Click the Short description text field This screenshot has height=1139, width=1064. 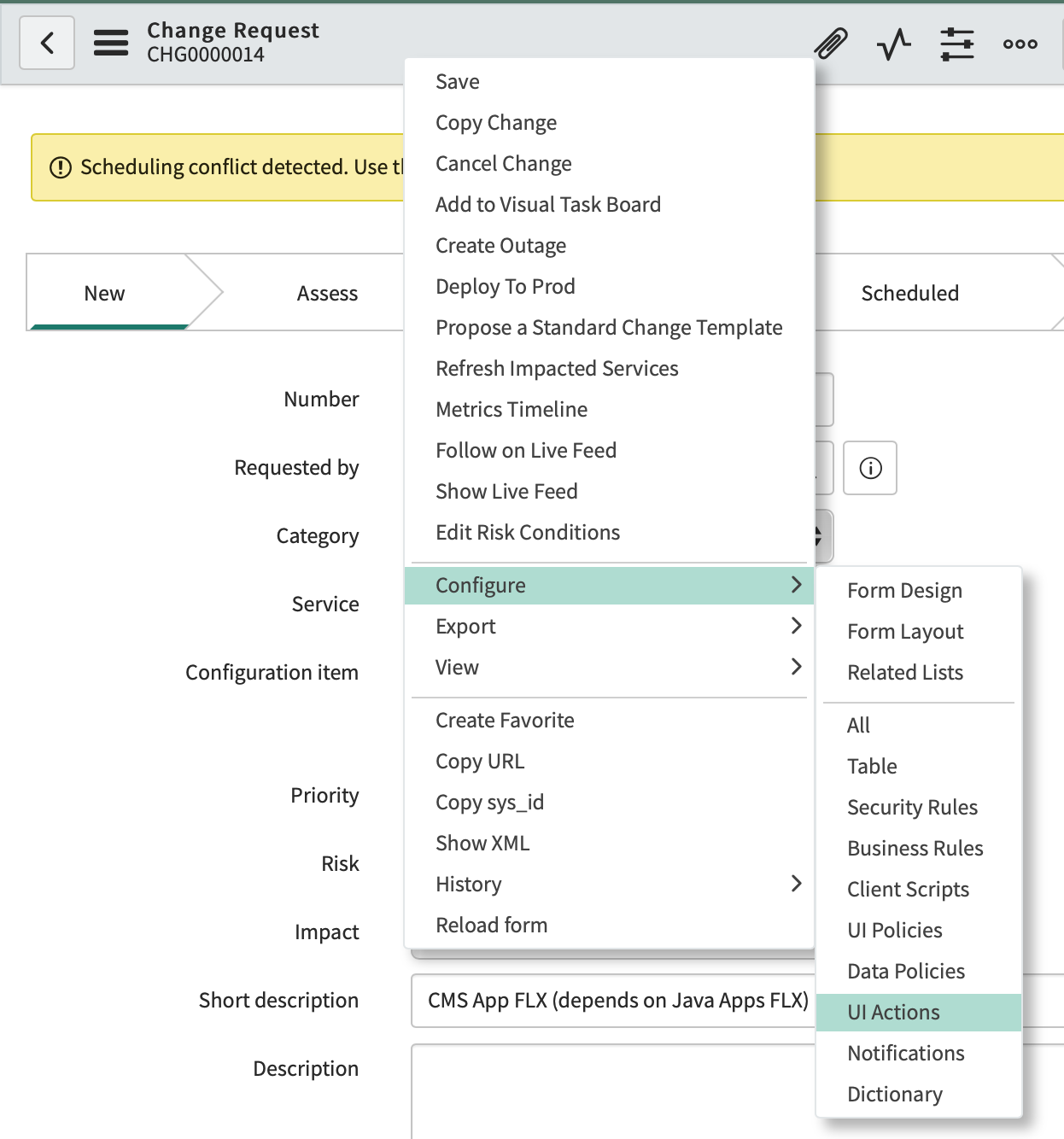click(611, 1001)
